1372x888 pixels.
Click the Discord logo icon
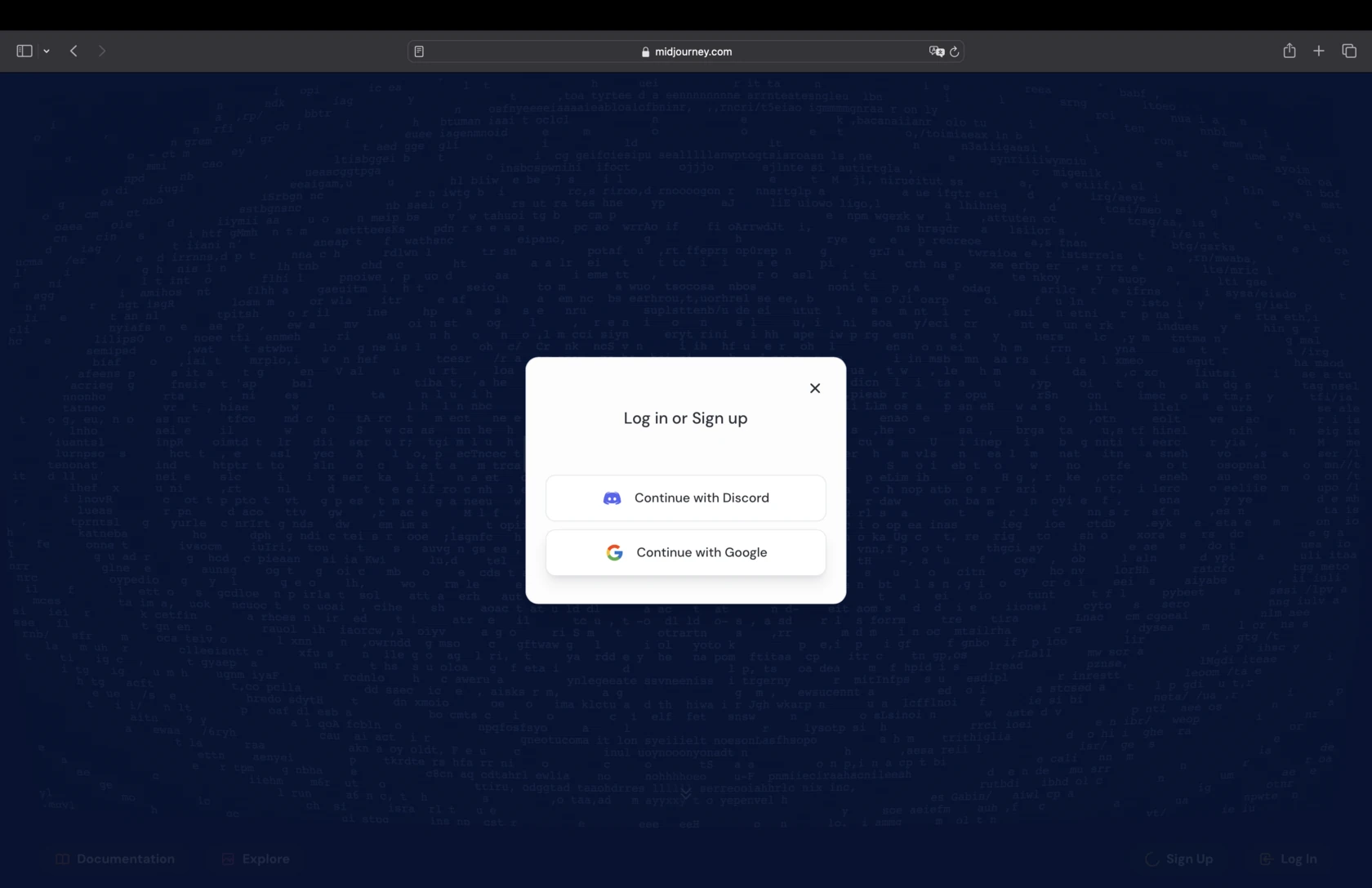click(612, 498)
